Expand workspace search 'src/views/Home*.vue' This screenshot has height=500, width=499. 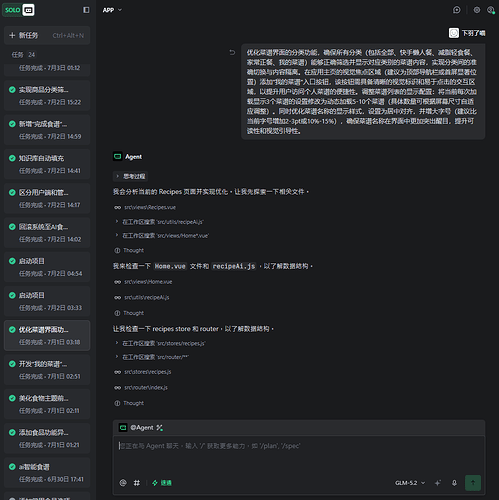click(x=162, y=236)
